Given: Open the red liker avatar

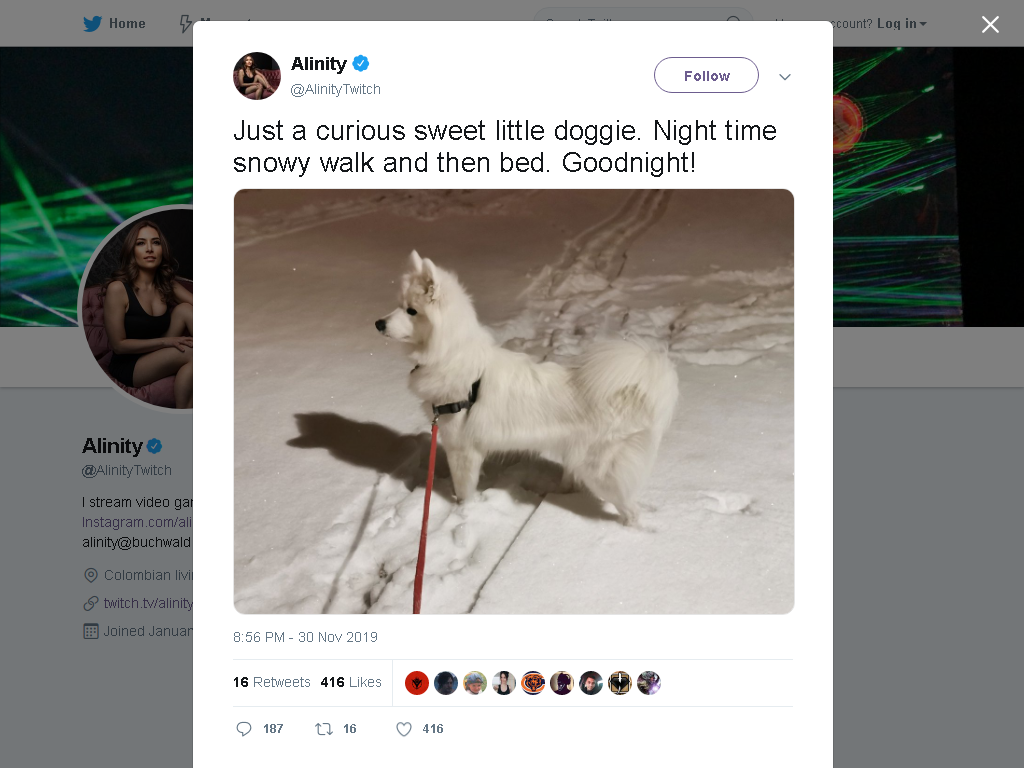Looking at the screenshot, I should tap(417, 683).
